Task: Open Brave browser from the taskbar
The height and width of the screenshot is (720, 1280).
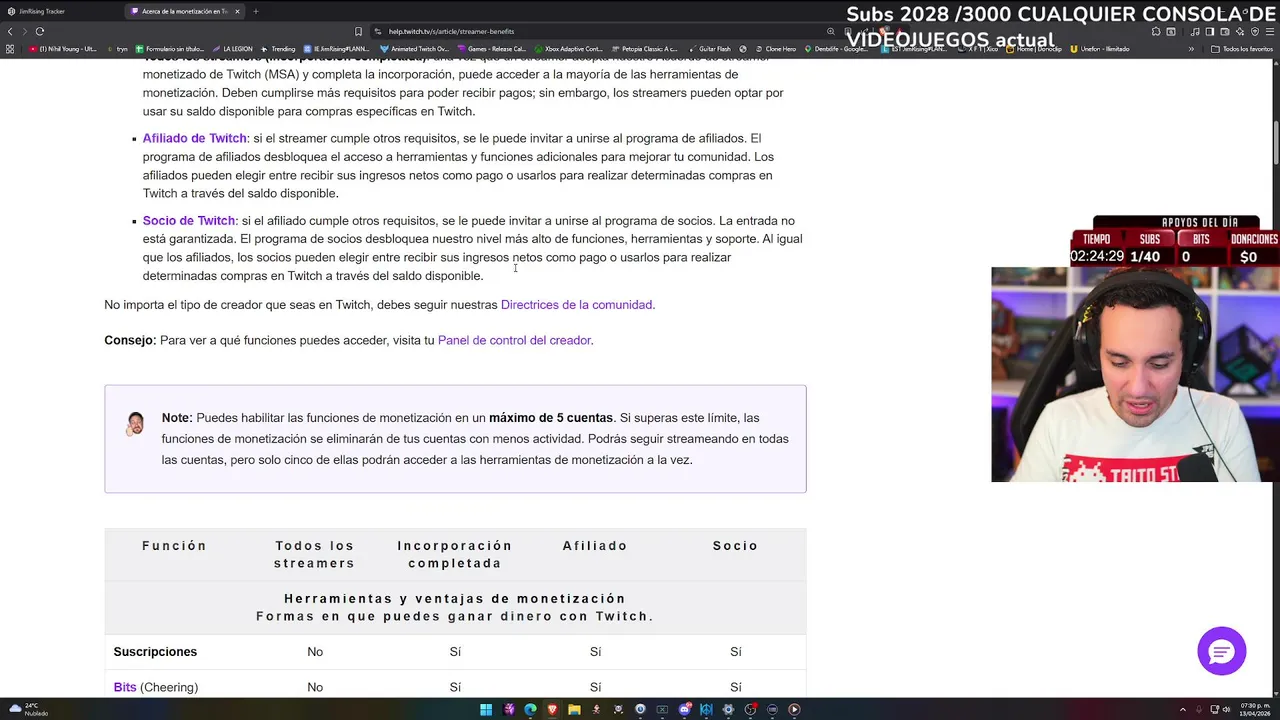Action: (x=552, y=709)
